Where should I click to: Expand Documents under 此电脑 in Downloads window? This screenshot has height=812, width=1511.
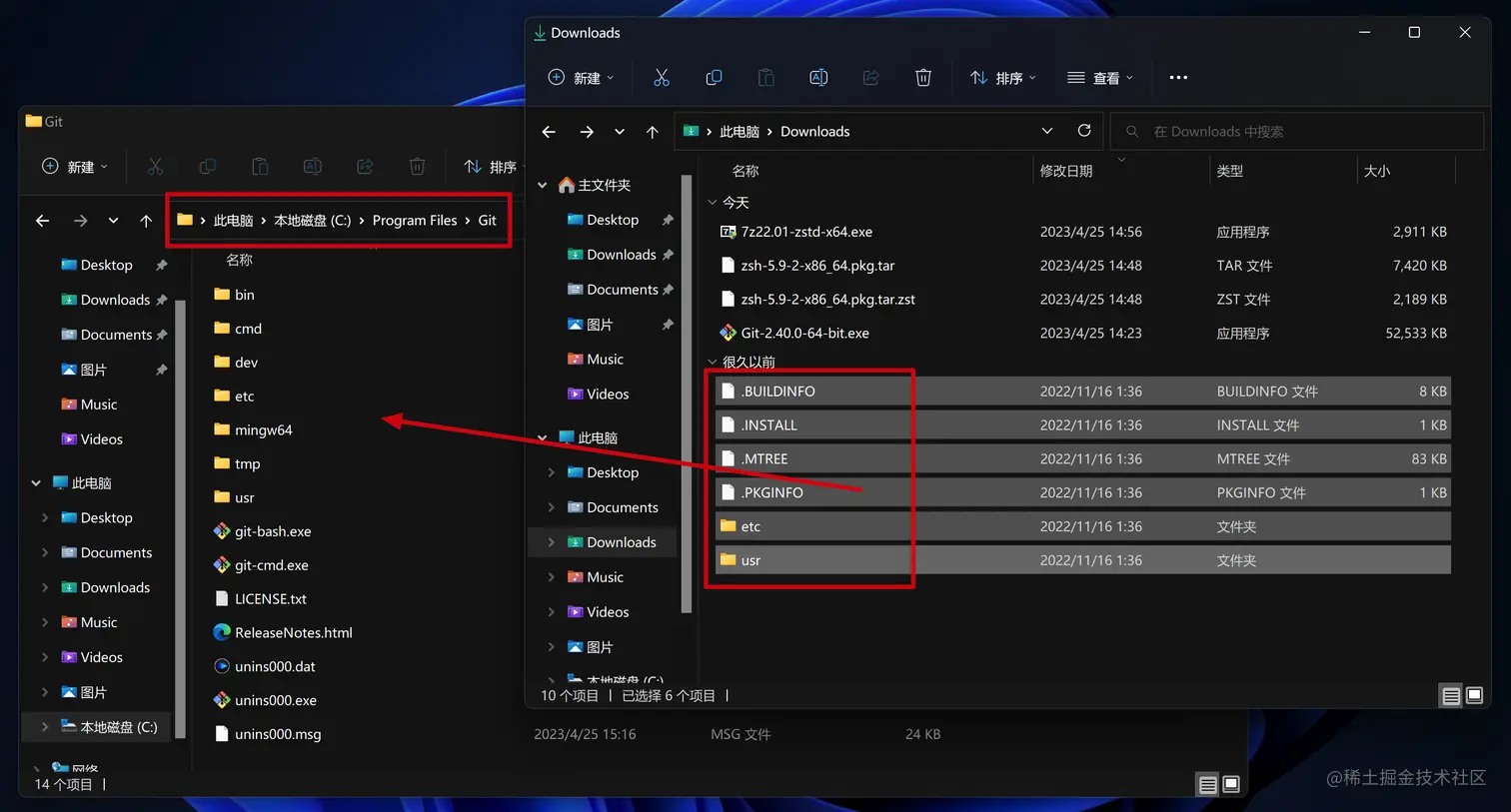click(551, 507)
